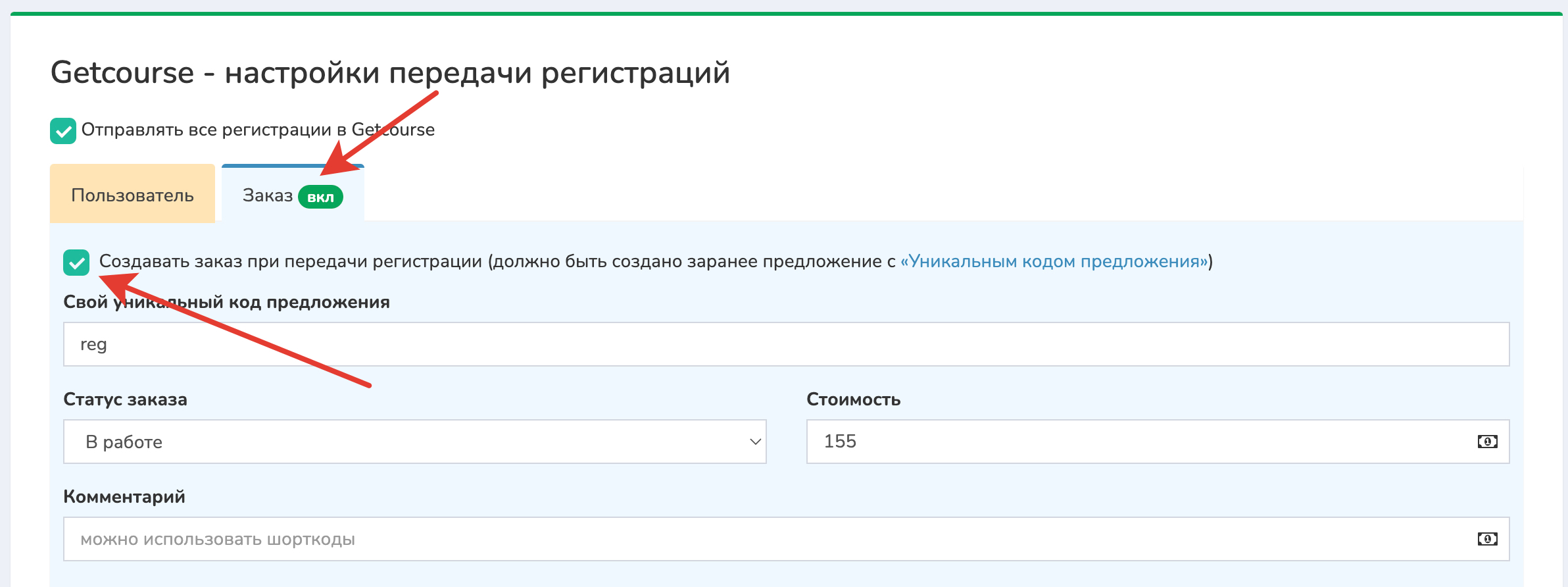Click into the Стоимость field with value 155
Image resolution: width=1568 pixels, height=587 pixels.
[x=1138, y=442]
